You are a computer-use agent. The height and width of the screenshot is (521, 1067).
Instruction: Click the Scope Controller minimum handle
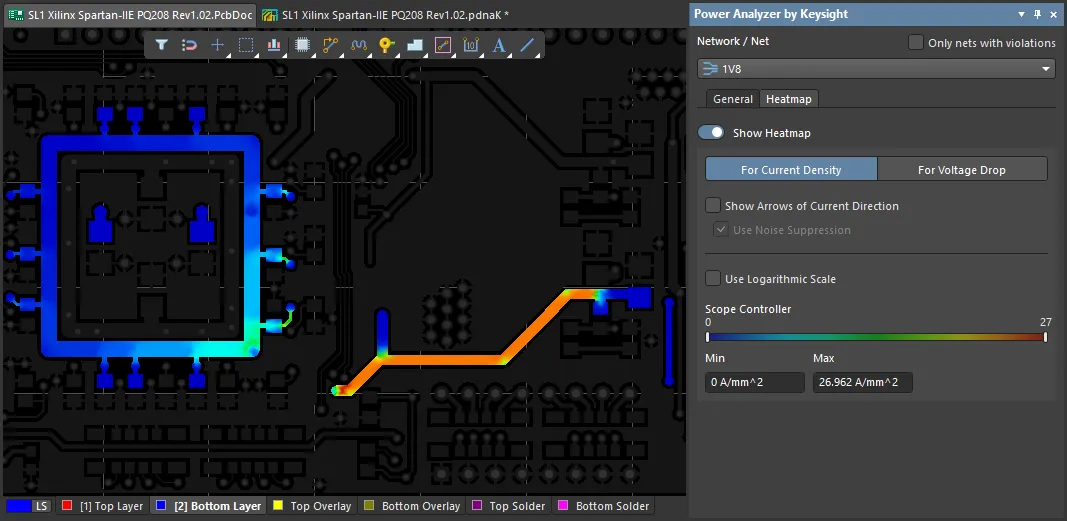pos(708,337)
